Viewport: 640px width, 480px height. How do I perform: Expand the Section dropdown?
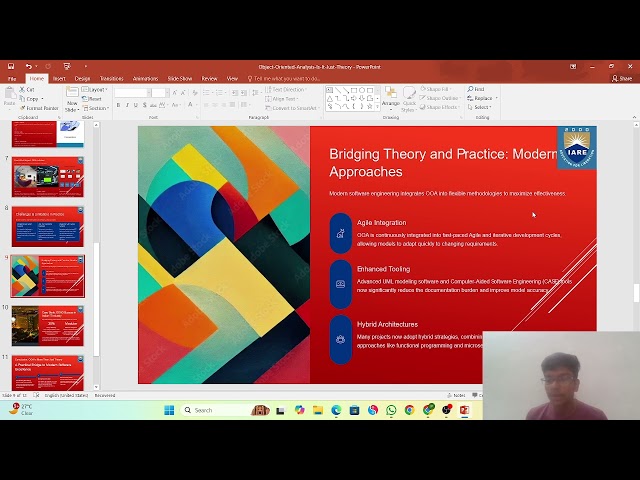point(96,108)
